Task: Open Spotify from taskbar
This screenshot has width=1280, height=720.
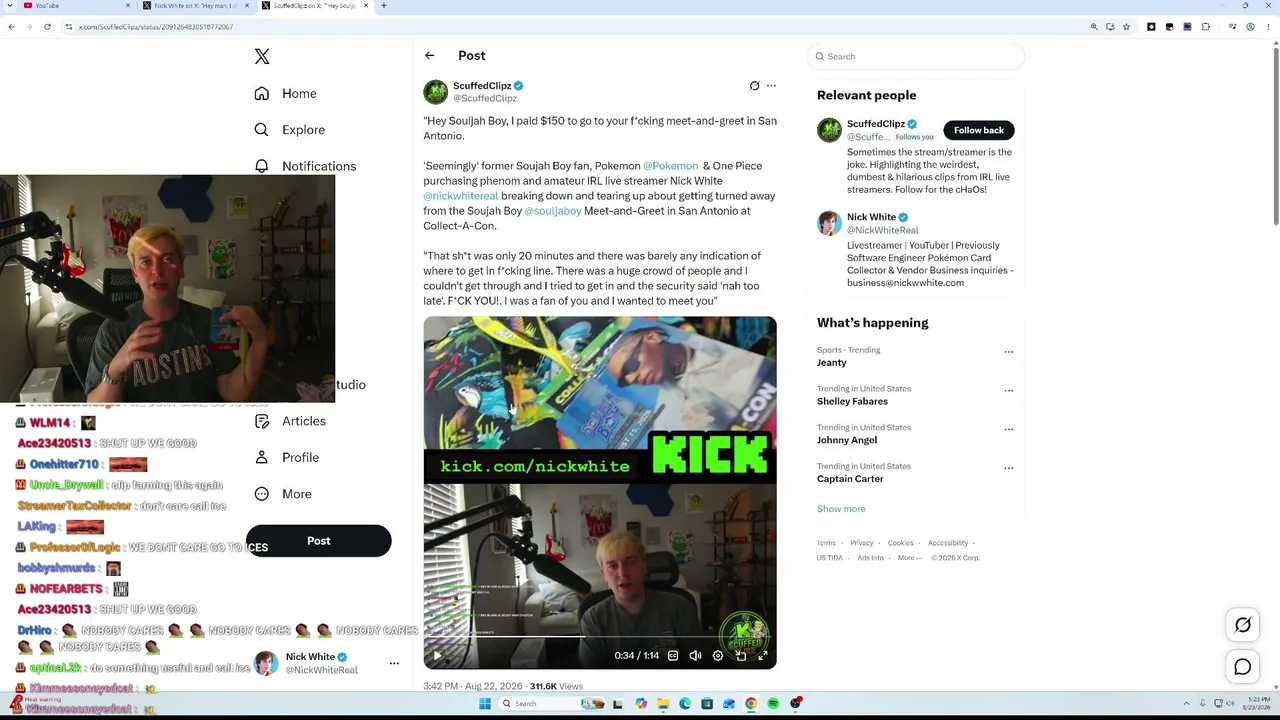Action: click(773, 704)
